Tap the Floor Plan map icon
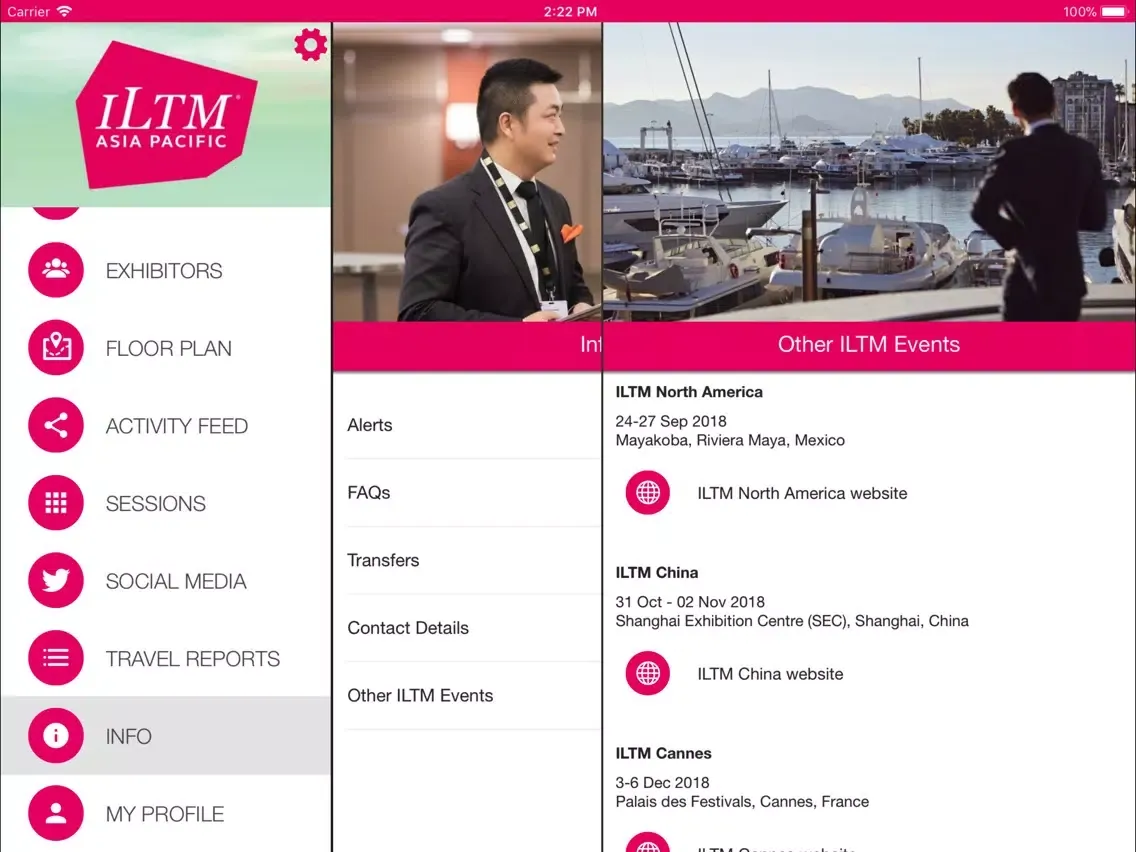The image size is (1136, 852). (56, 348)
